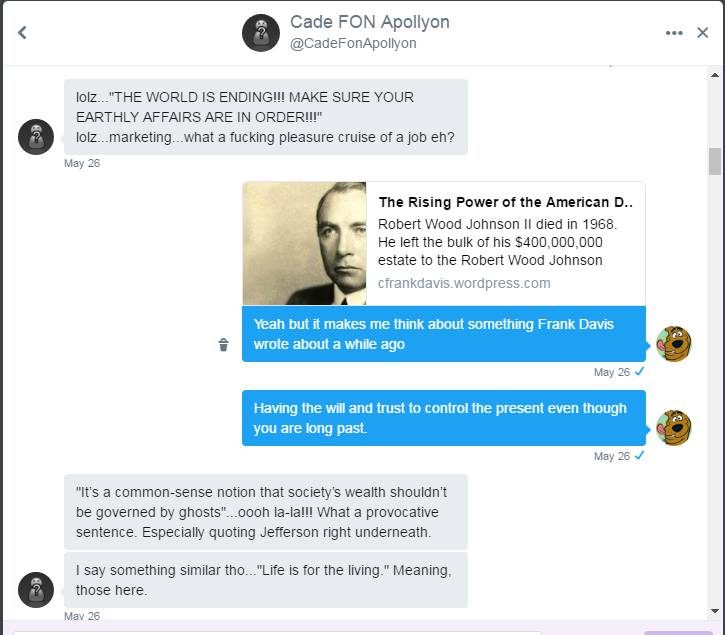Click the read checkmark under Frank Davis message
The image size is (725, 635).
point(639,371)
